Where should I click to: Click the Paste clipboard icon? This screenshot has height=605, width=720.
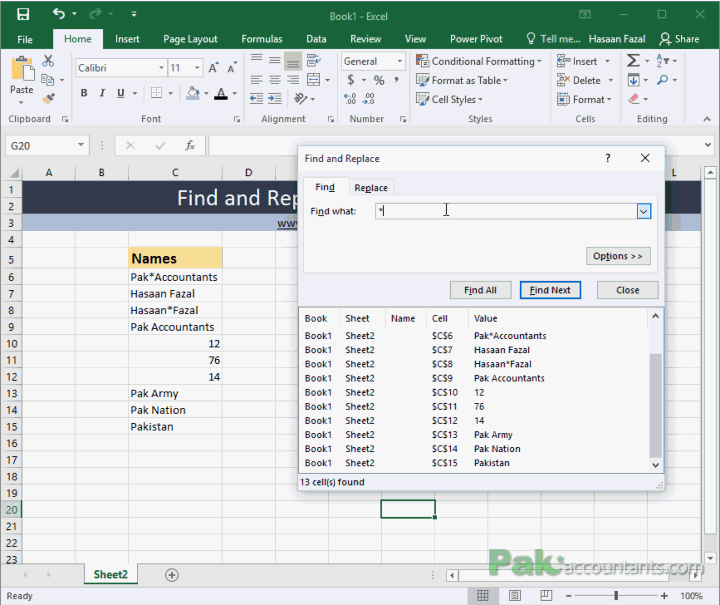click(x=22, y=69)
